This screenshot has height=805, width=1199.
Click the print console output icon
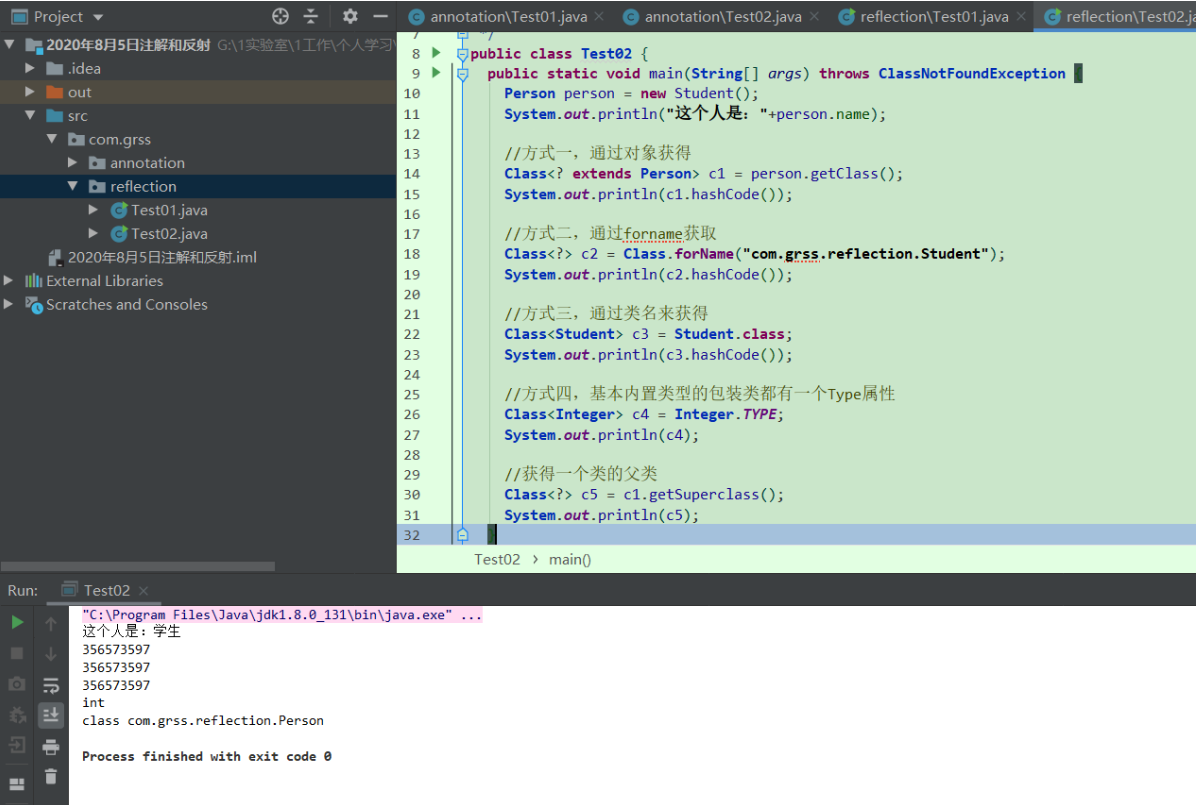(50, 746)
